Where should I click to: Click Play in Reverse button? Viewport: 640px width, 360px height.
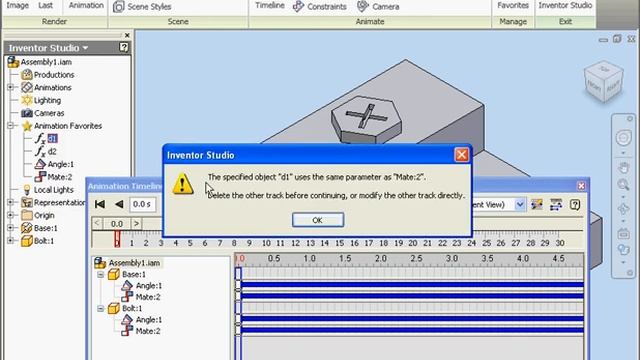tap(119, 204)
